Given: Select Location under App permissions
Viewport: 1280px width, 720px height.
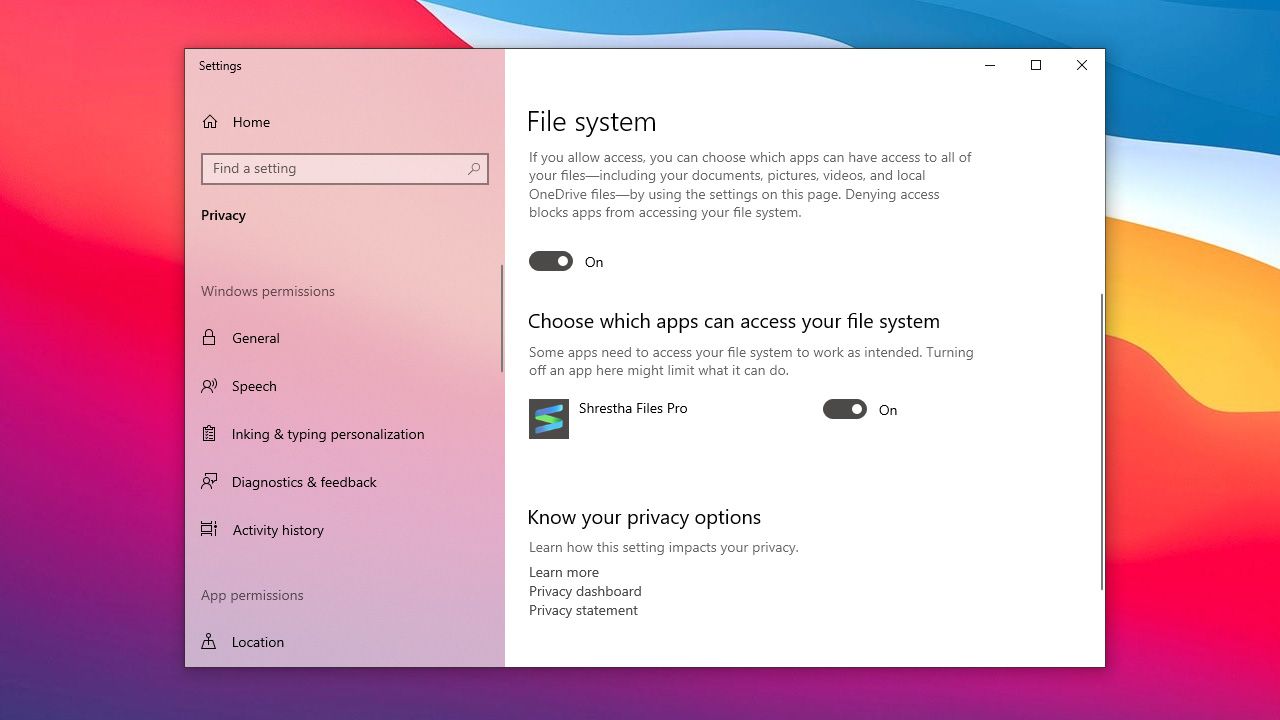Looking at the screenshot, I should click(x=257, y=641).
